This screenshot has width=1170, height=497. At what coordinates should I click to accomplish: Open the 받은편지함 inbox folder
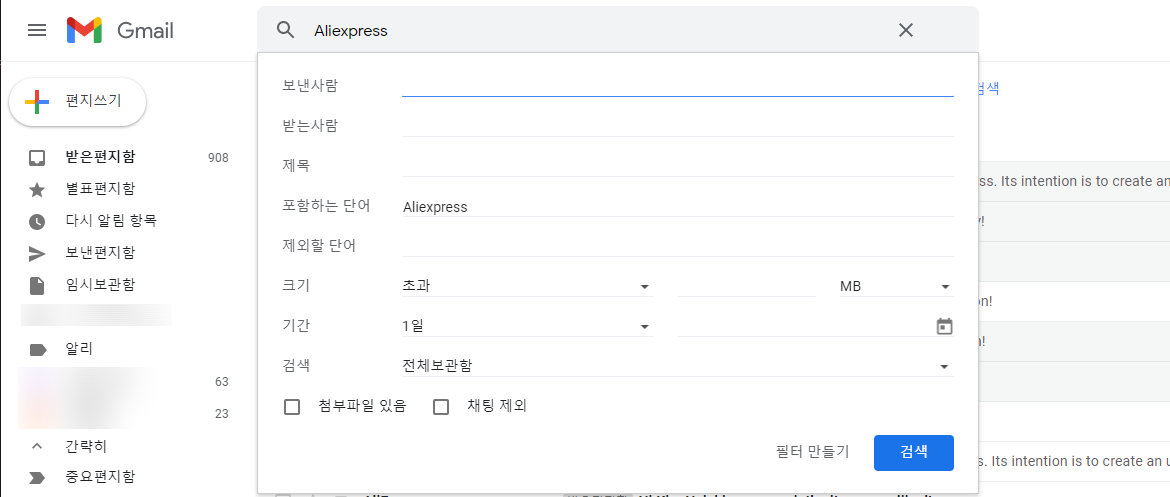click(x=100, y=157)
